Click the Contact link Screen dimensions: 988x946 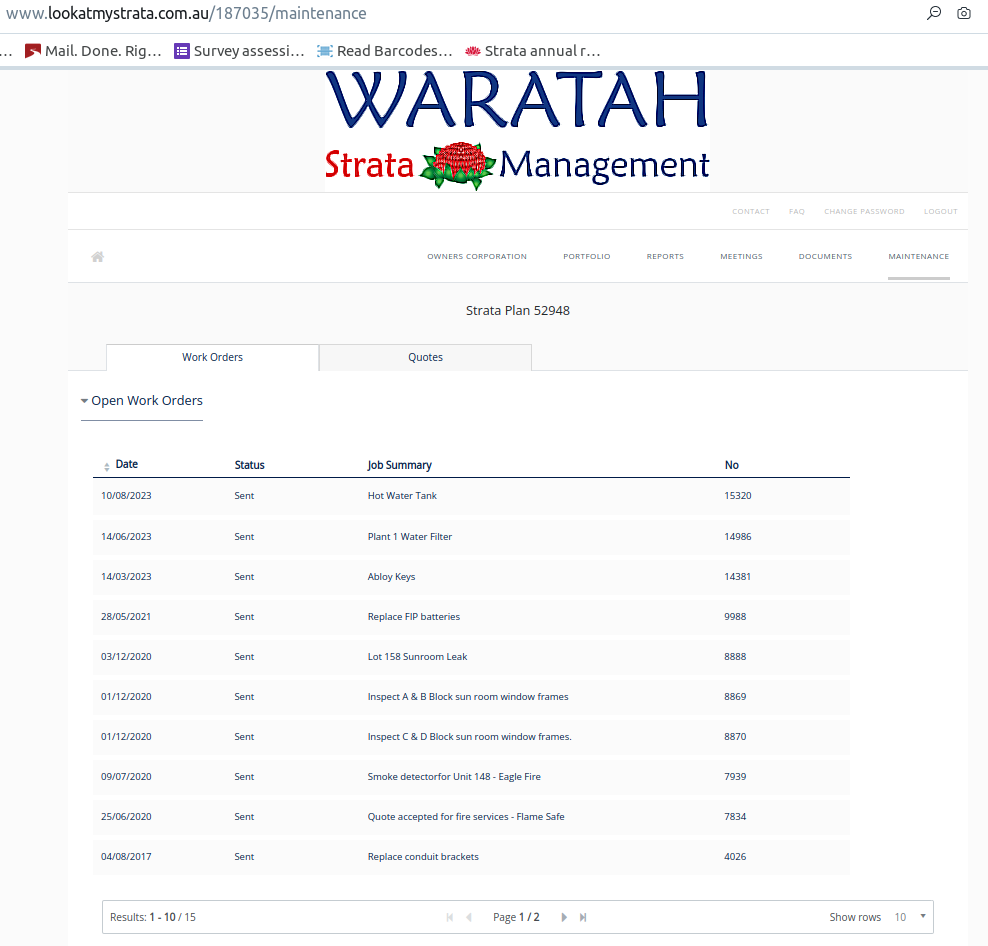click(750, 212)
